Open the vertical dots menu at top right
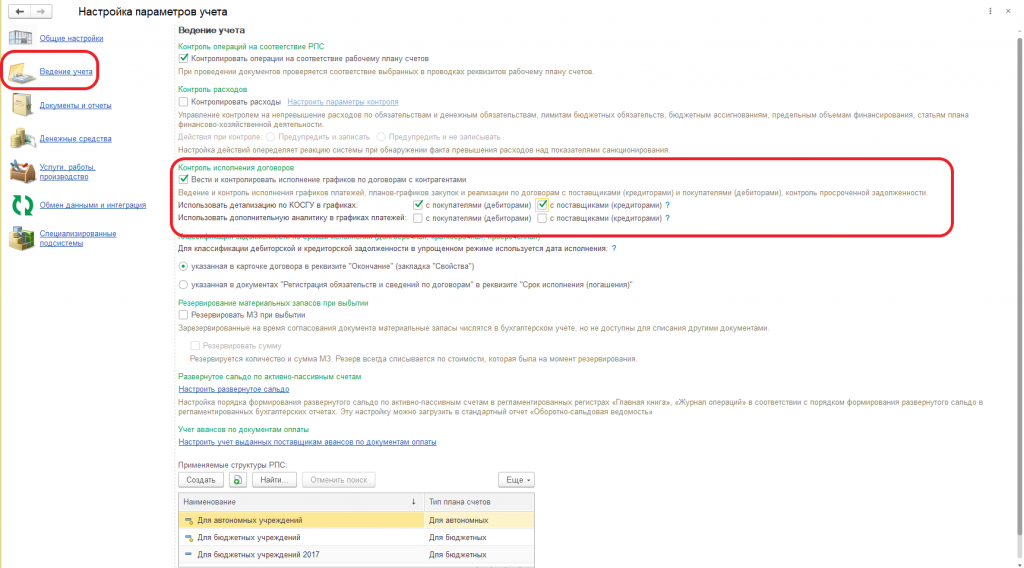Screen dimensions: 1024x568 tap(990, 11)
